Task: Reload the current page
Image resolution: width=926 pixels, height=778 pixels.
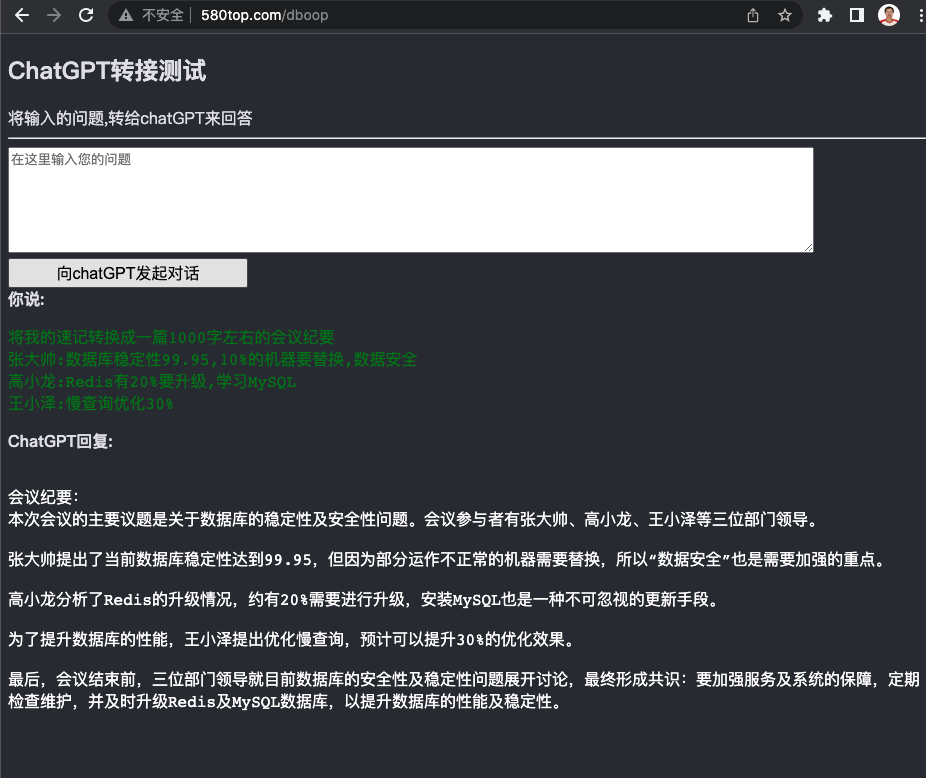Action: pyautogui.click(x=87, y=15)
